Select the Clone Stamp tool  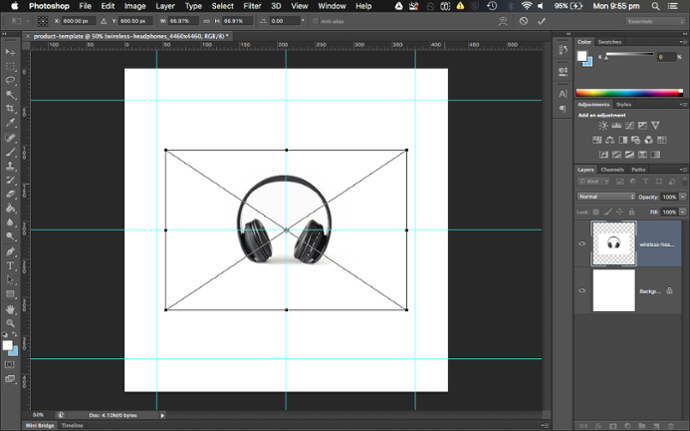(x=10, y=166)
